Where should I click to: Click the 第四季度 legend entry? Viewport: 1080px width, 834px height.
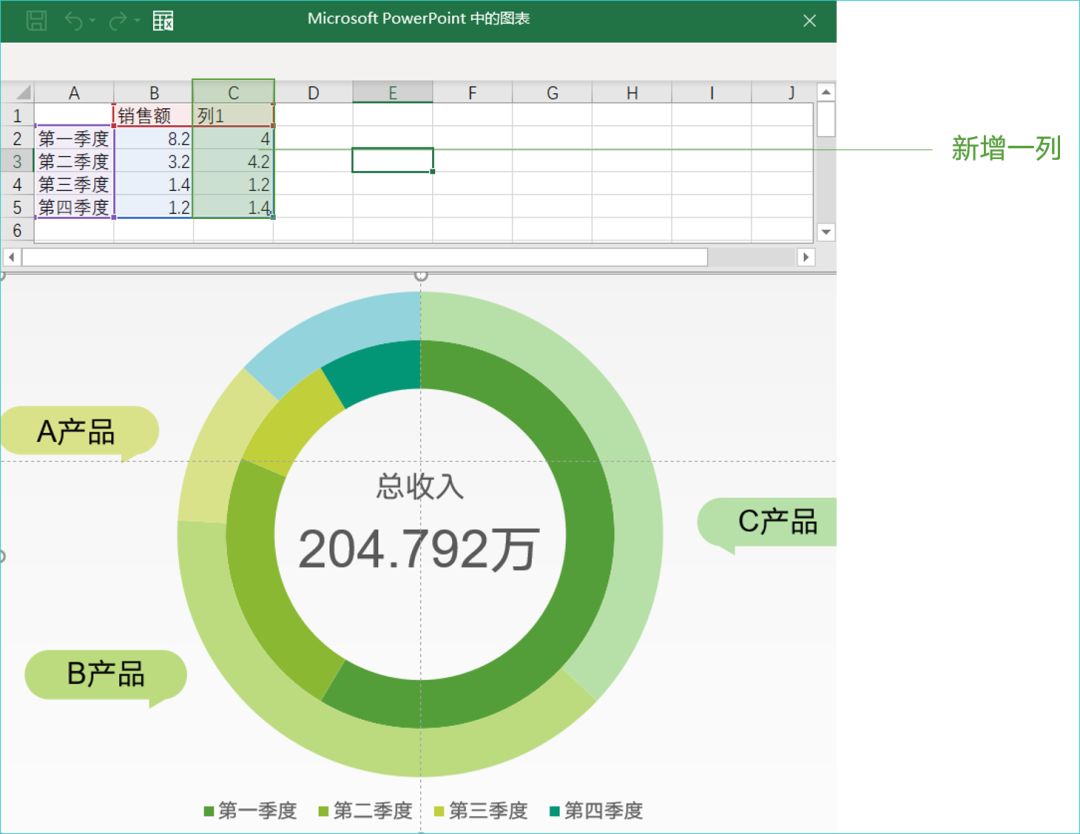(x=596, y=811)
